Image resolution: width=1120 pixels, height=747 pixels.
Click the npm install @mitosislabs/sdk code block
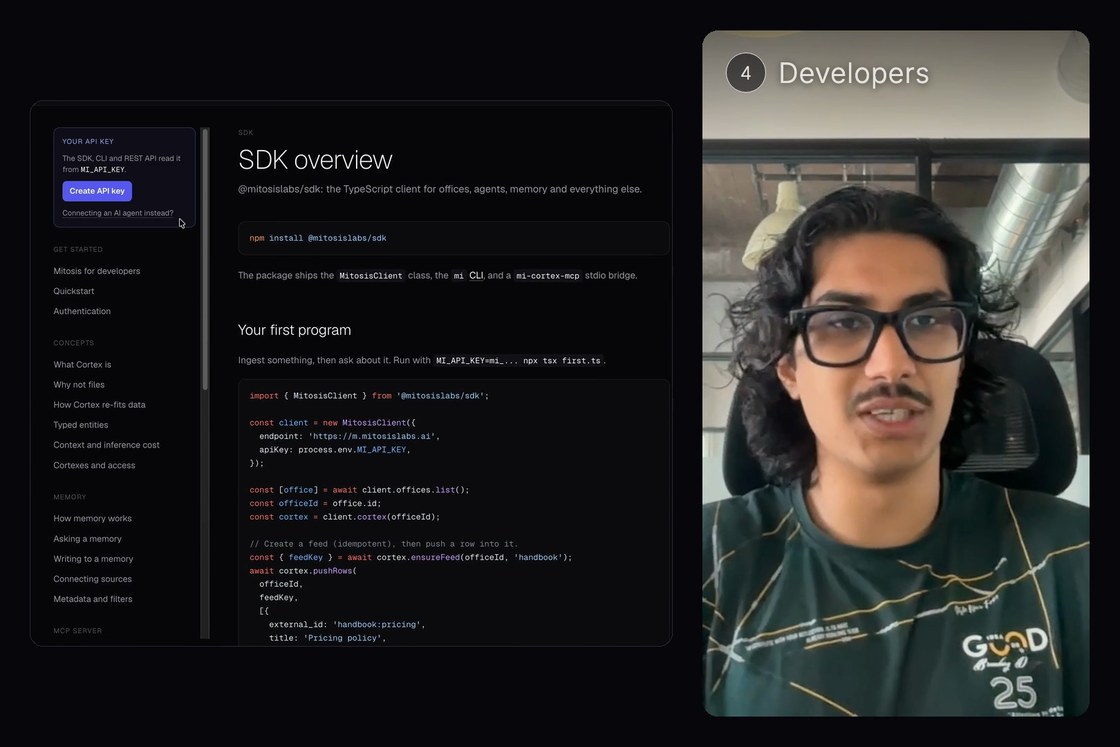point(454,238)
